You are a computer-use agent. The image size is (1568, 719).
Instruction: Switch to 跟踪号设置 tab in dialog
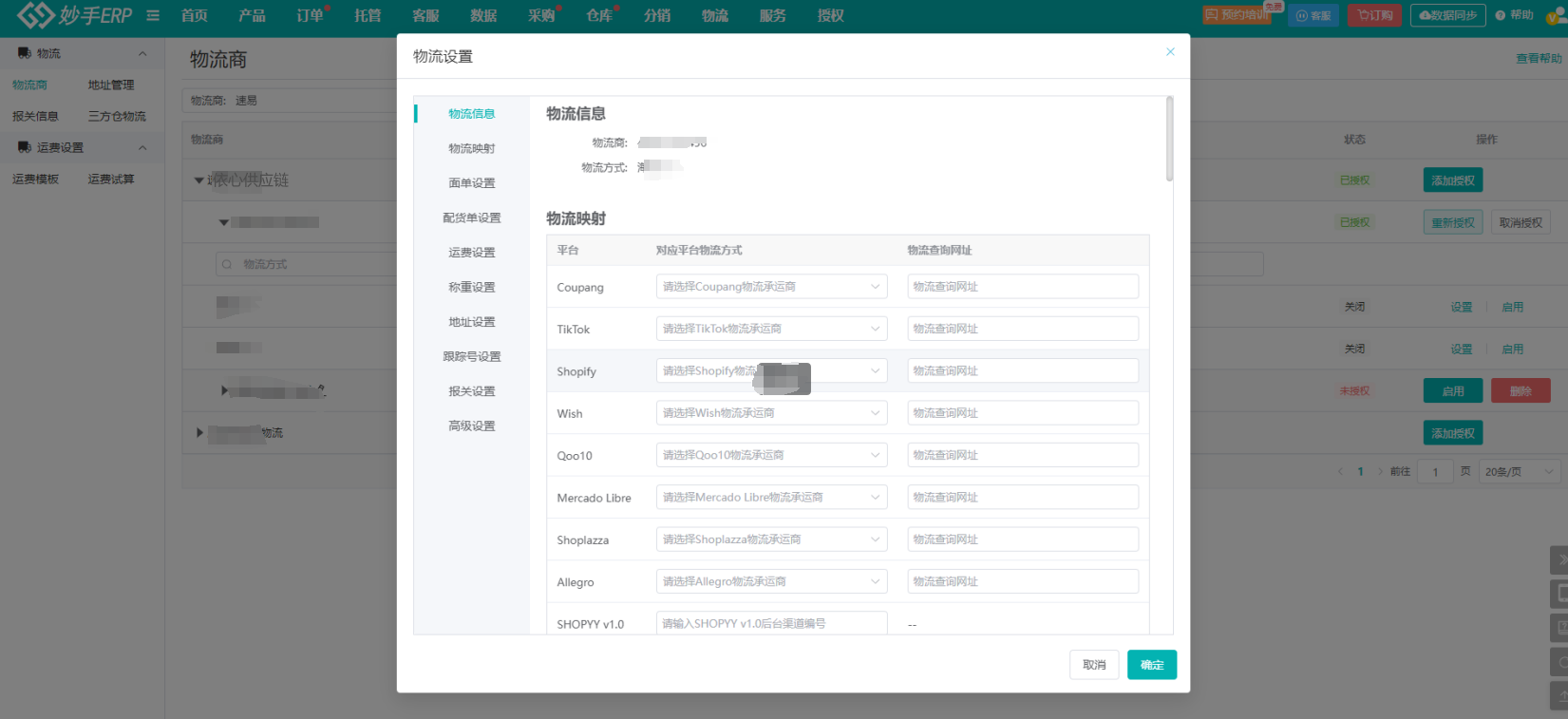click(x=472, y=356)
